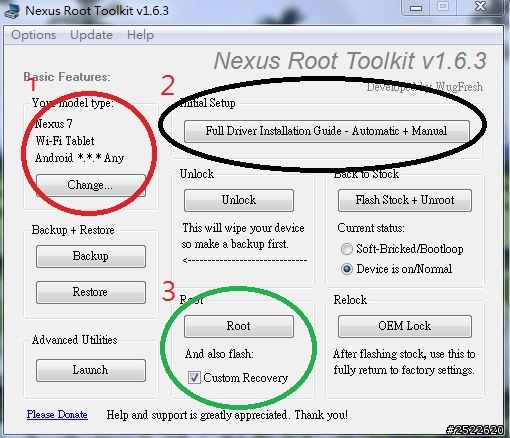Click 'After flashing stock, use this to' text

(404, 354)
